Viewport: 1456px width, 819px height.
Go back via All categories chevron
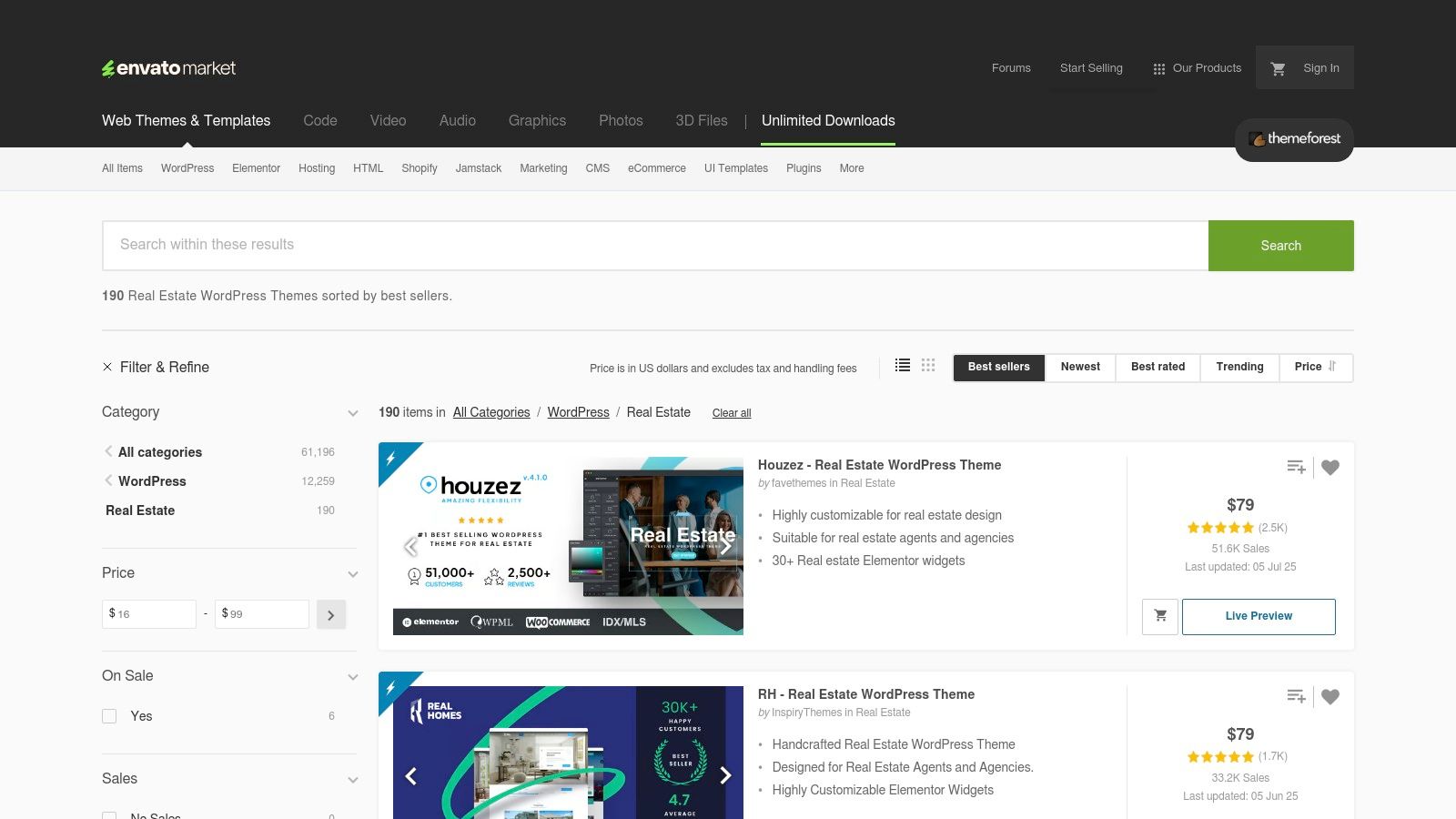[108, 451]
